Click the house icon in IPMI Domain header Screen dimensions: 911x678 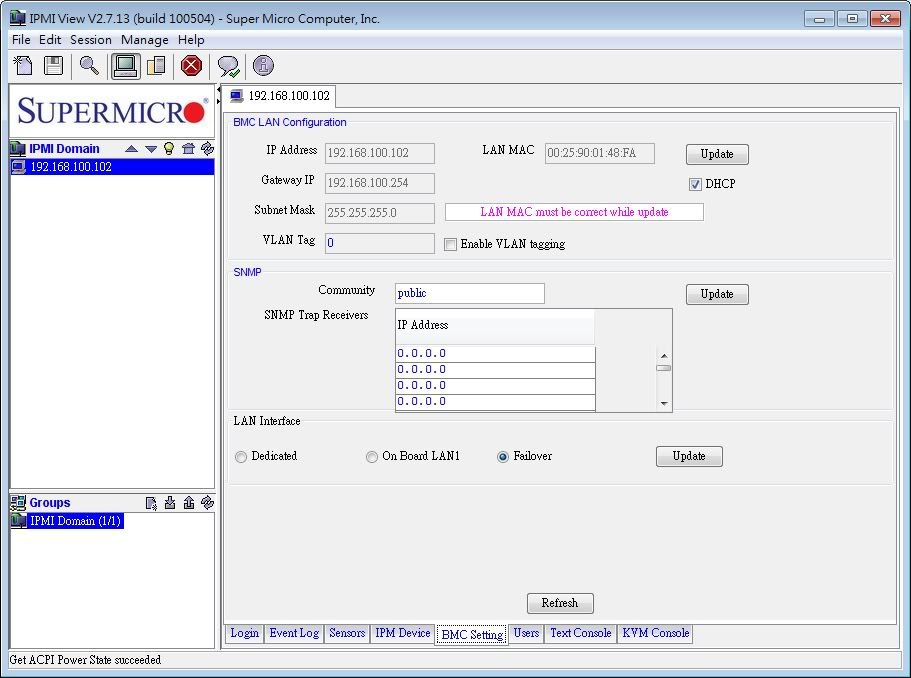coord(188,149)
